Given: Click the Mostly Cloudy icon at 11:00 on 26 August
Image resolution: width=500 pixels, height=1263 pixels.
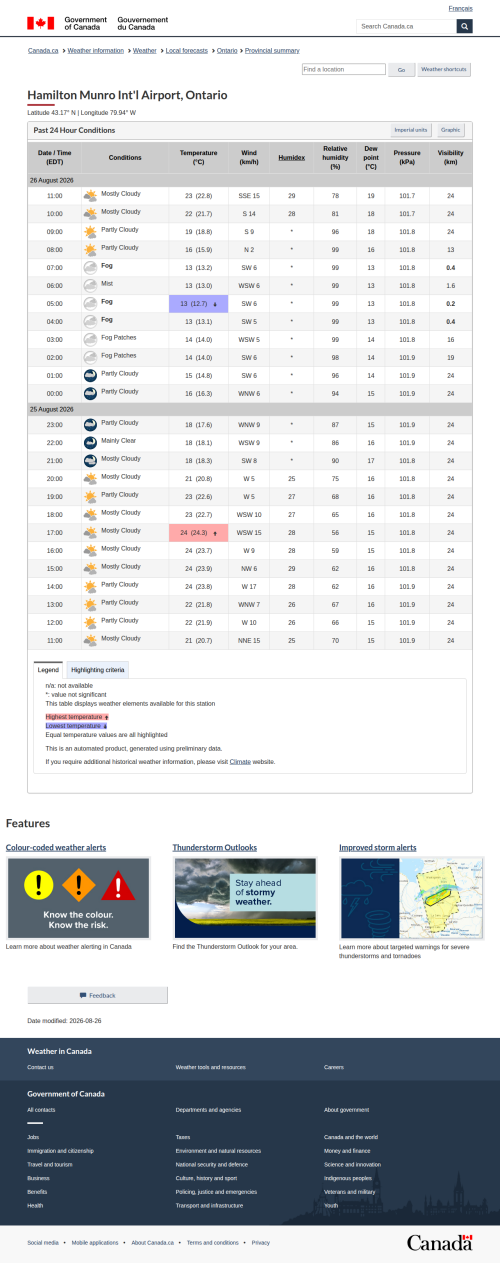Looking at the screenshot, I should pos(90,196).
